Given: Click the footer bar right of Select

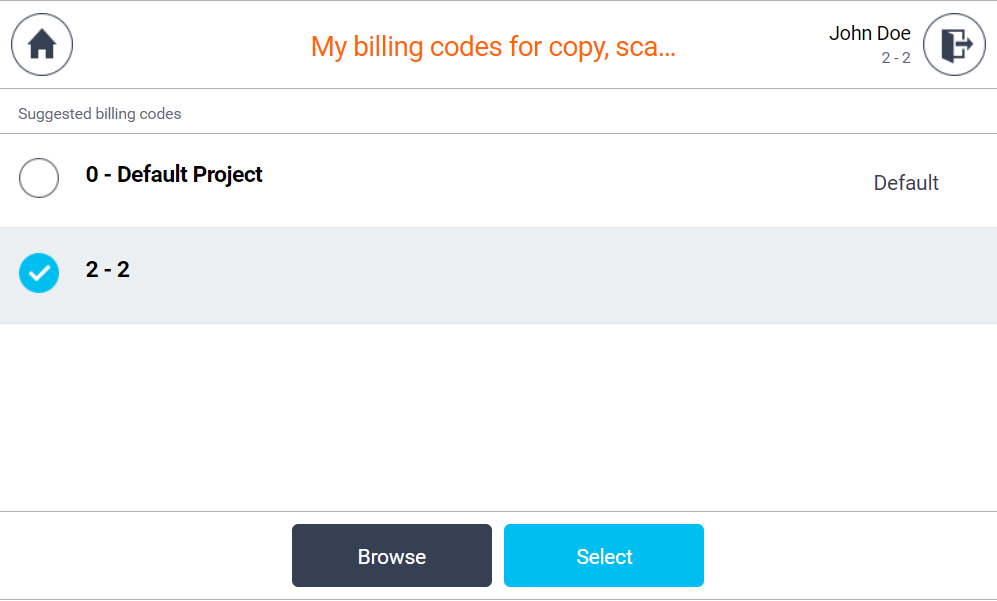Looking at the screenshot, I should coord(850,556).
